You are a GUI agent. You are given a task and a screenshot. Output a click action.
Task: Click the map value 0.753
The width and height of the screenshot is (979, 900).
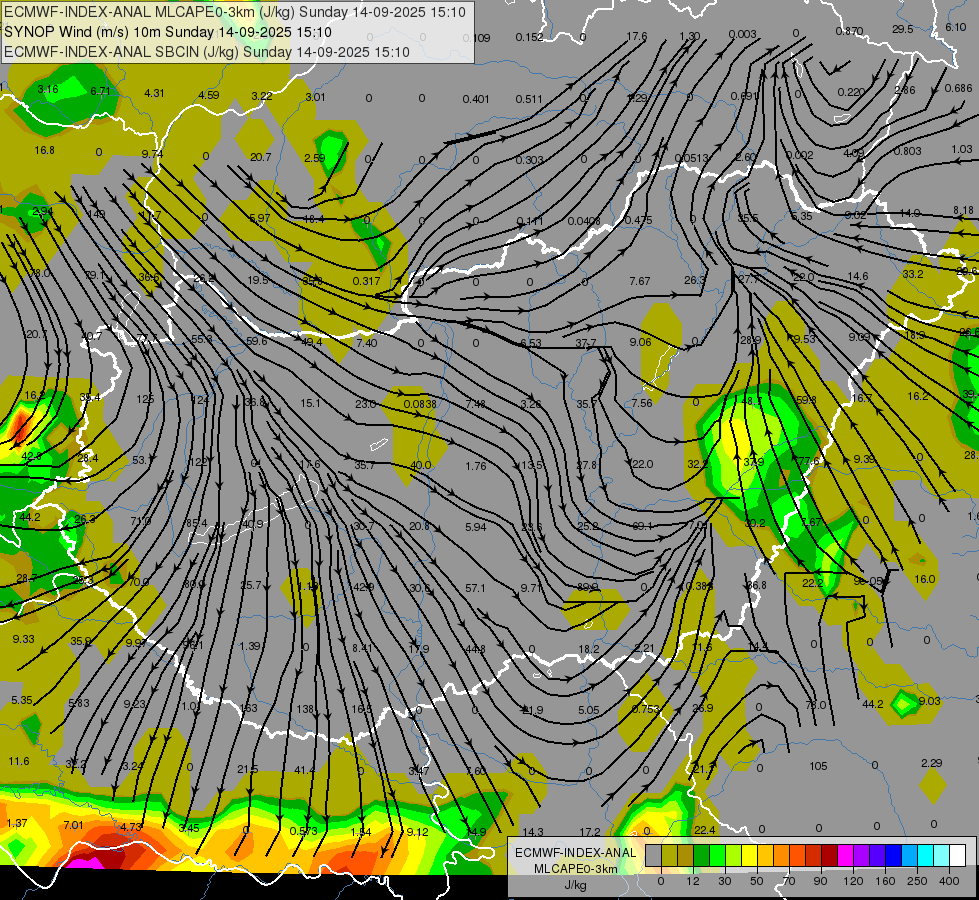pyautogui.click(x=646, y=708)
